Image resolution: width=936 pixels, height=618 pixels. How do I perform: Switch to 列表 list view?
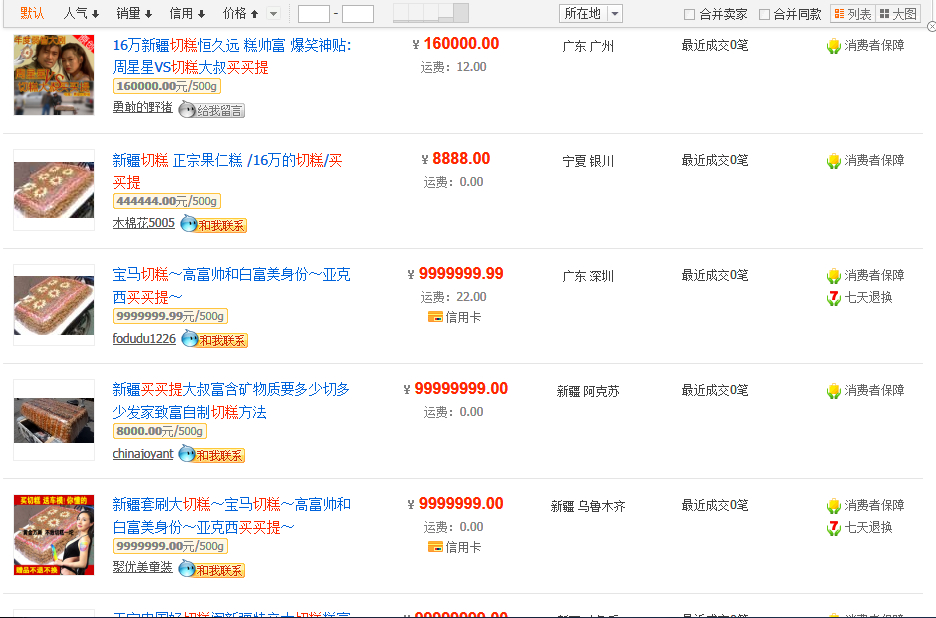pyautogui.click(x=852, y=14)
